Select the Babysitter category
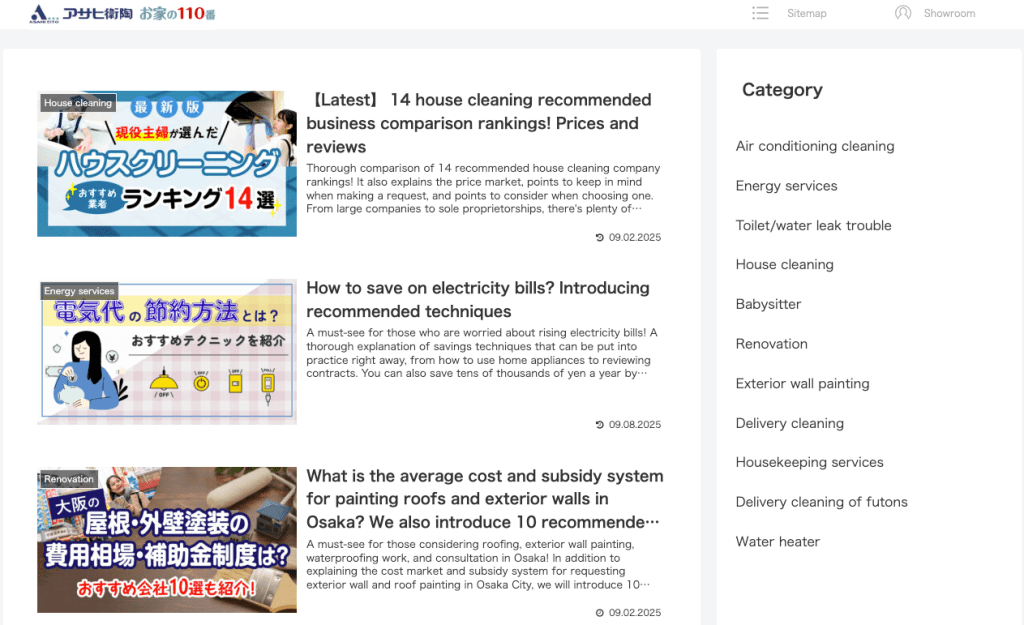This screenshot has width=1024, height=625. point(768,304)
